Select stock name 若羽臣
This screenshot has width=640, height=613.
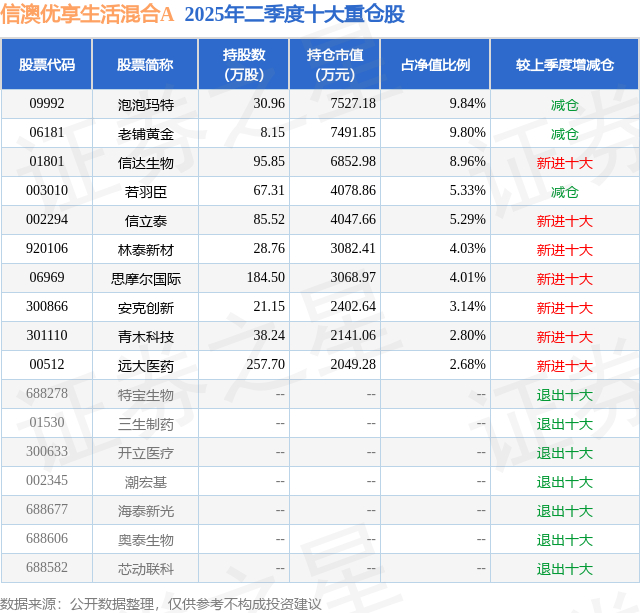pyautogui.click(x=146, y=192)
